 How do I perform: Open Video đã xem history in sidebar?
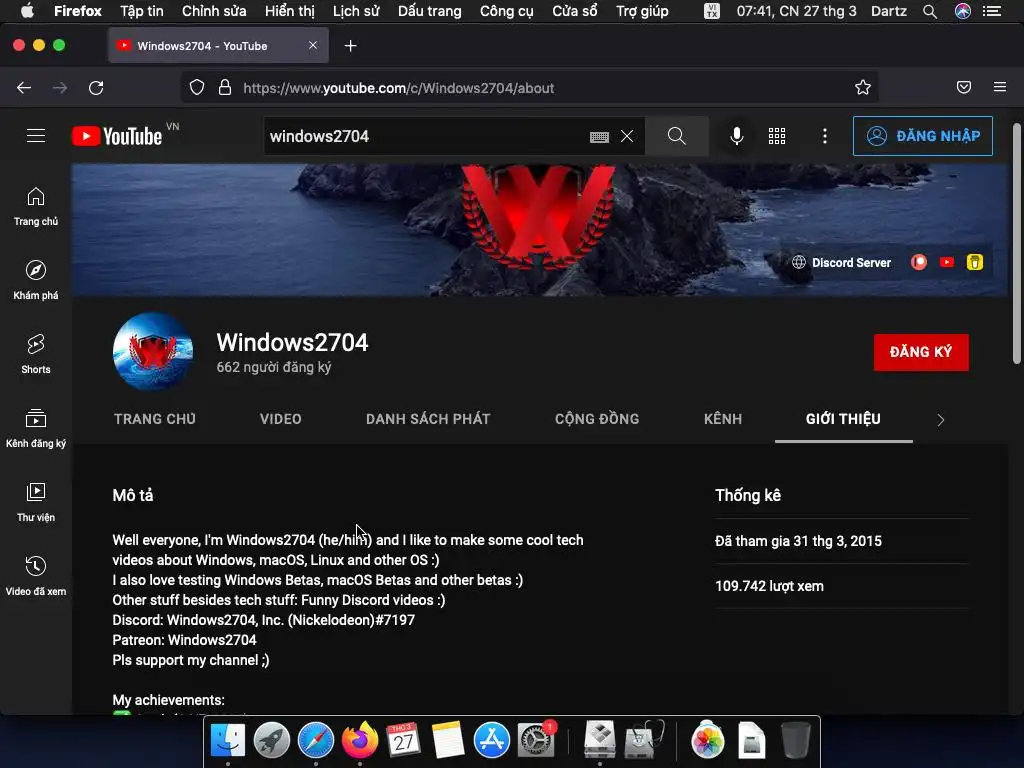click(36, 575)
